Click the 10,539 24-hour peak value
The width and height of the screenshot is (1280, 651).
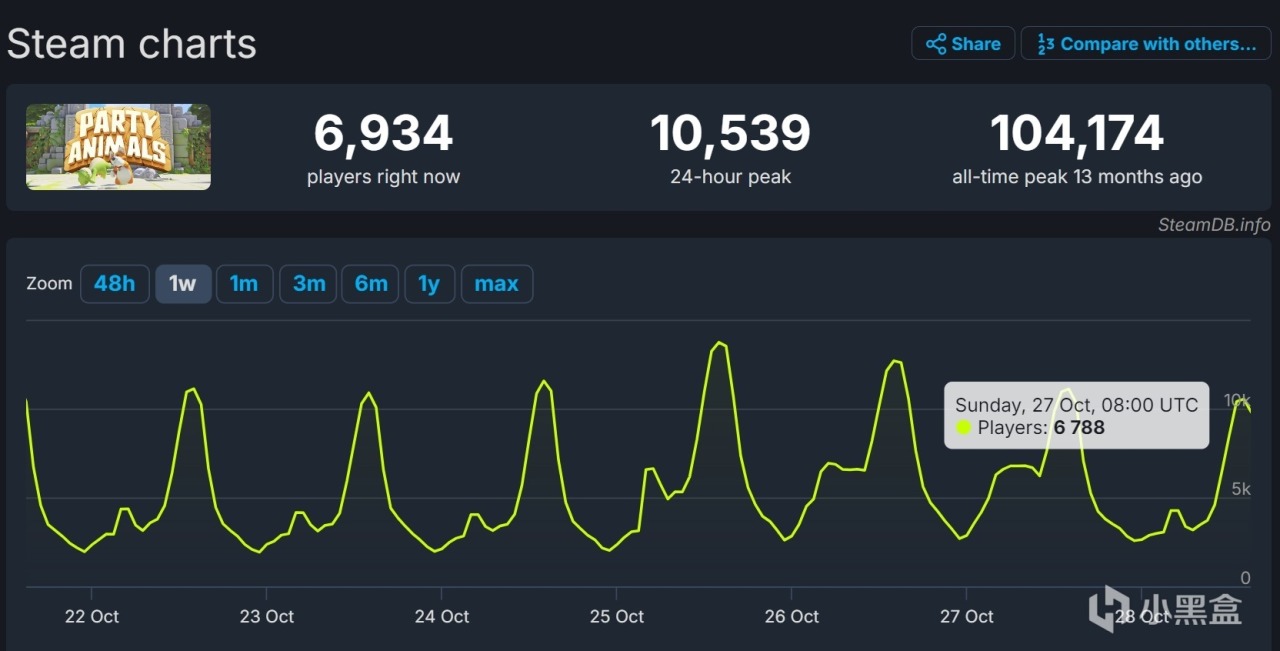(x=730, y=133)
